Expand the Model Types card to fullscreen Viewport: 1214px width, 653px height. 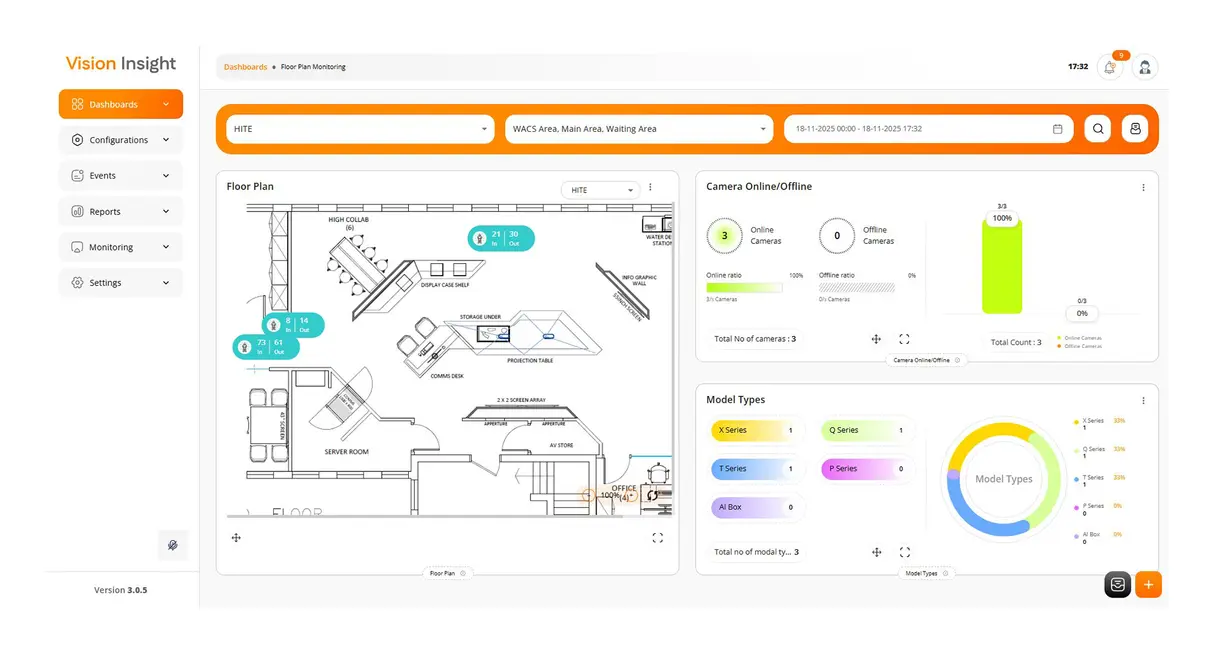click(904, 552)
